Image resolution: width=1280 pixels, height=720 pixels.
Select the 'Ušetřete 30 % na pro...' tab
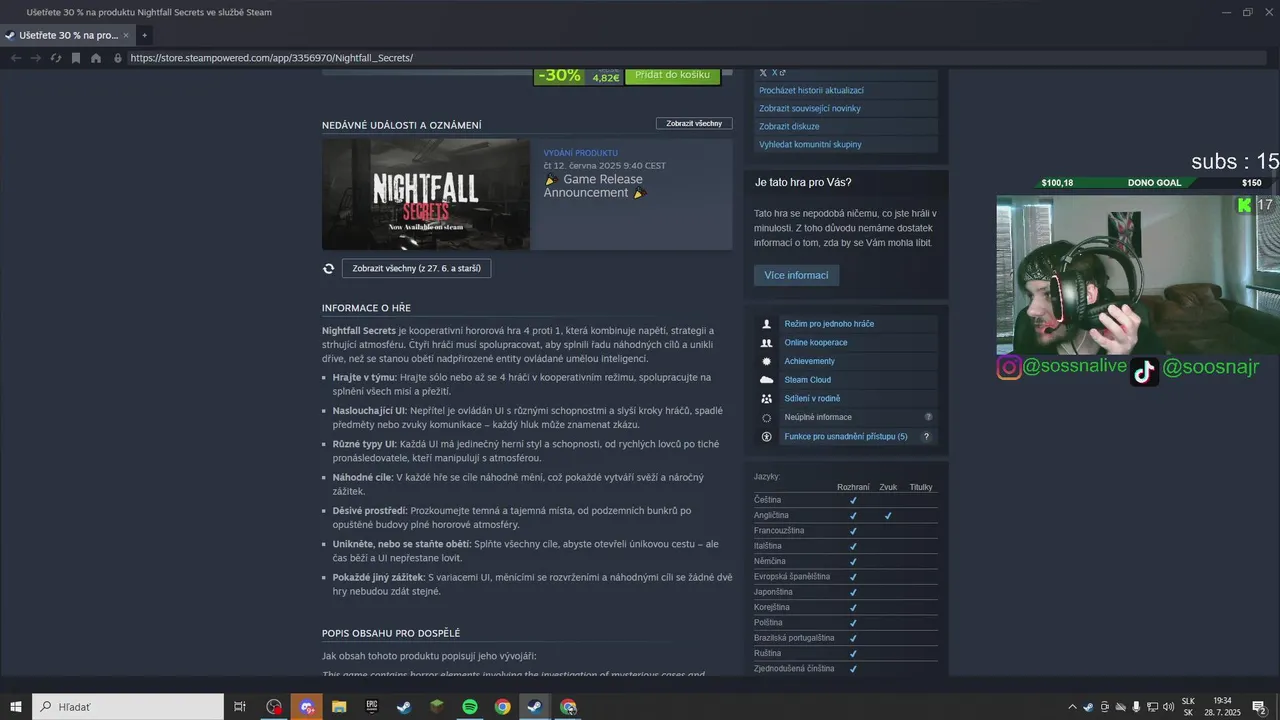[x=68, y=35]
